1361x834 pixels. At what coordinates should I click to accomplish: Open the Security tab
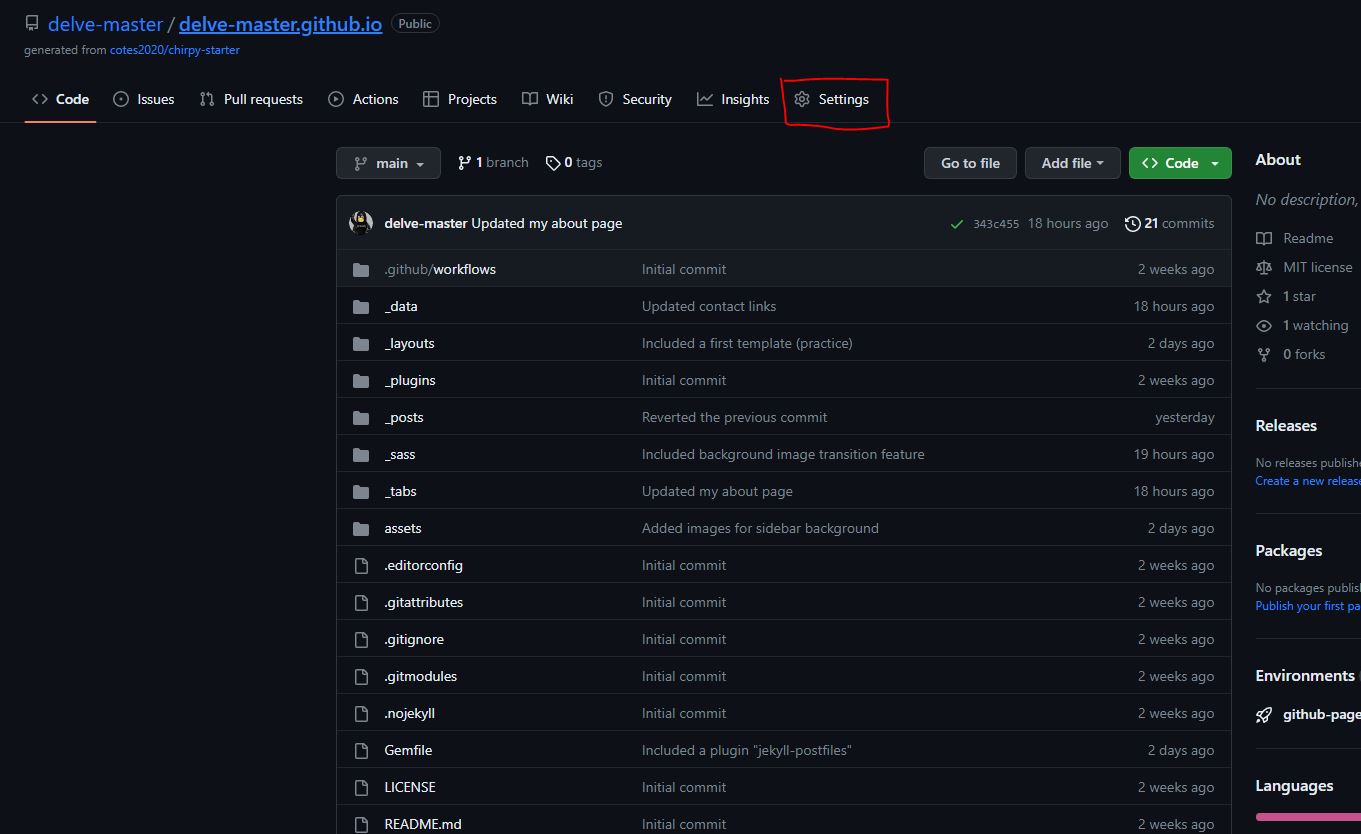click(x=635, y=99)
